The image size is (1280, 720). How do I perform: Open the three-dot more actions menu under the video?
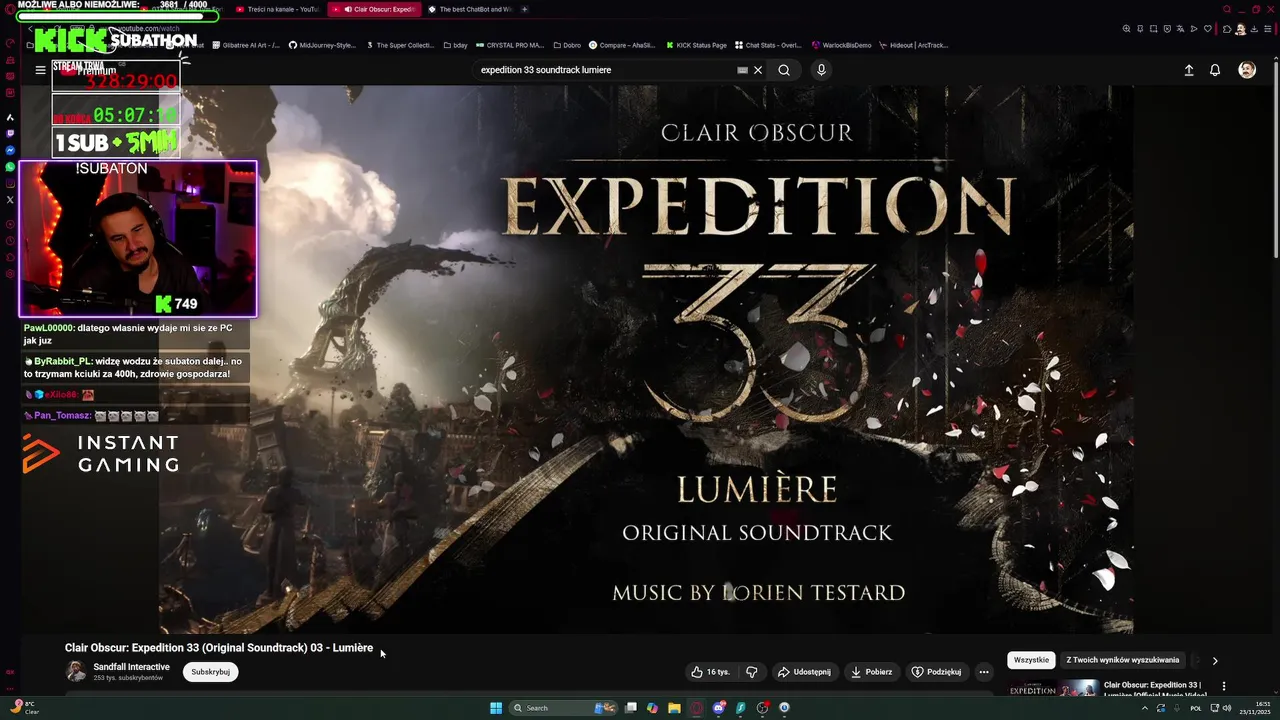click(984, 672)
